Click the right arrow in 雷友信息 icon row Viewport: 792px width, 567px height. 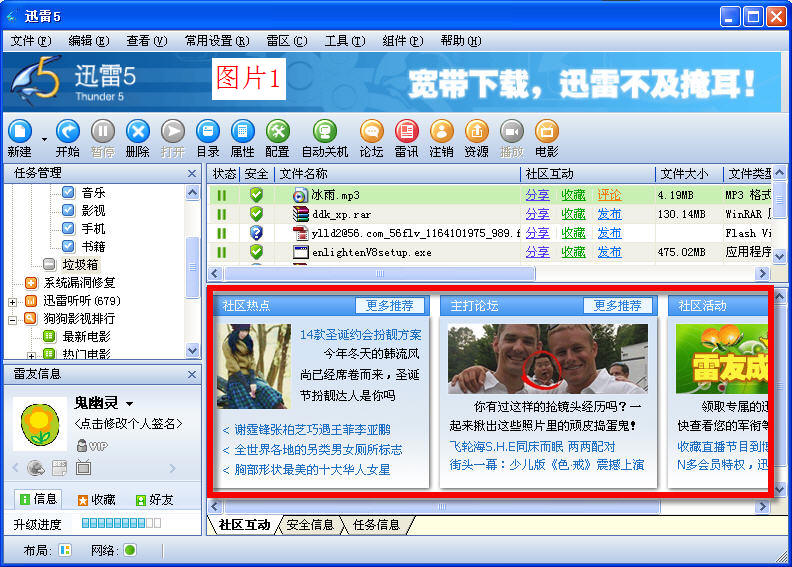173,469
